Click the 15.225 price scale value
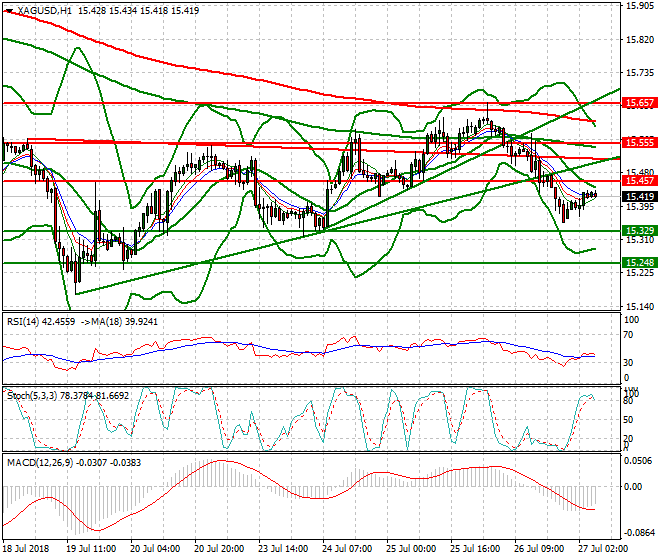This screenshot has height=560, width=660. (640, 273)
